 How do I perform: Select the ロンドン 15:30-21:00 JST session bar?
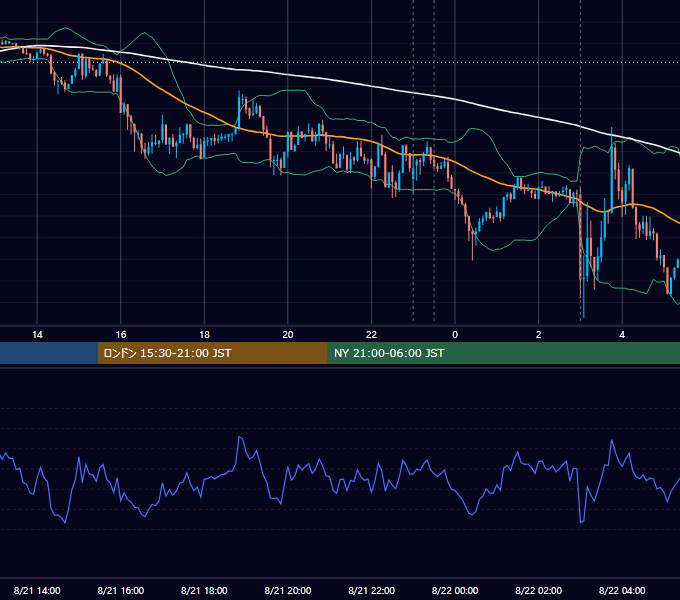(212, 353)
